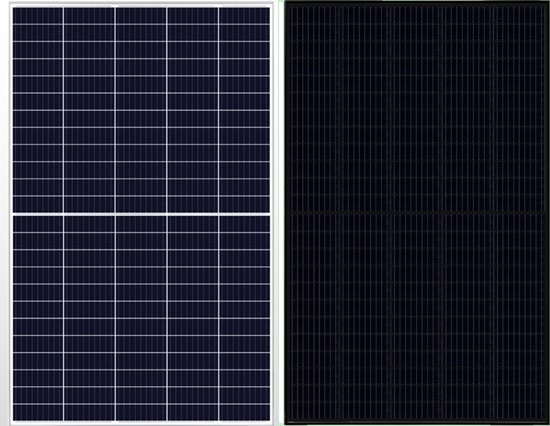Select the middle cell column in blue panel's upper half
The height and width of the screenshot is (426, 550).
click(141, 110)
